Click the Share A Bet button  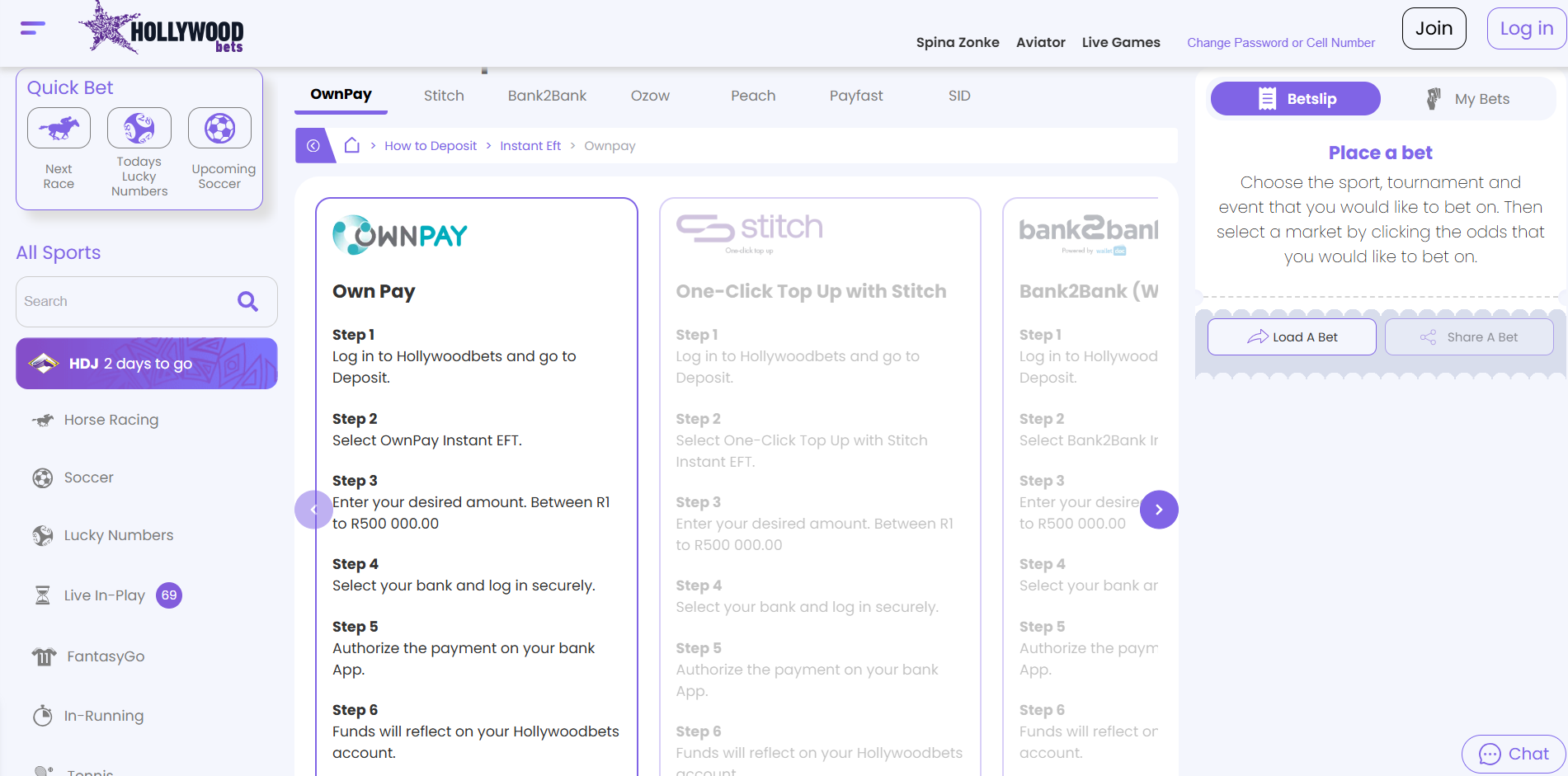tap(1469, 337)
